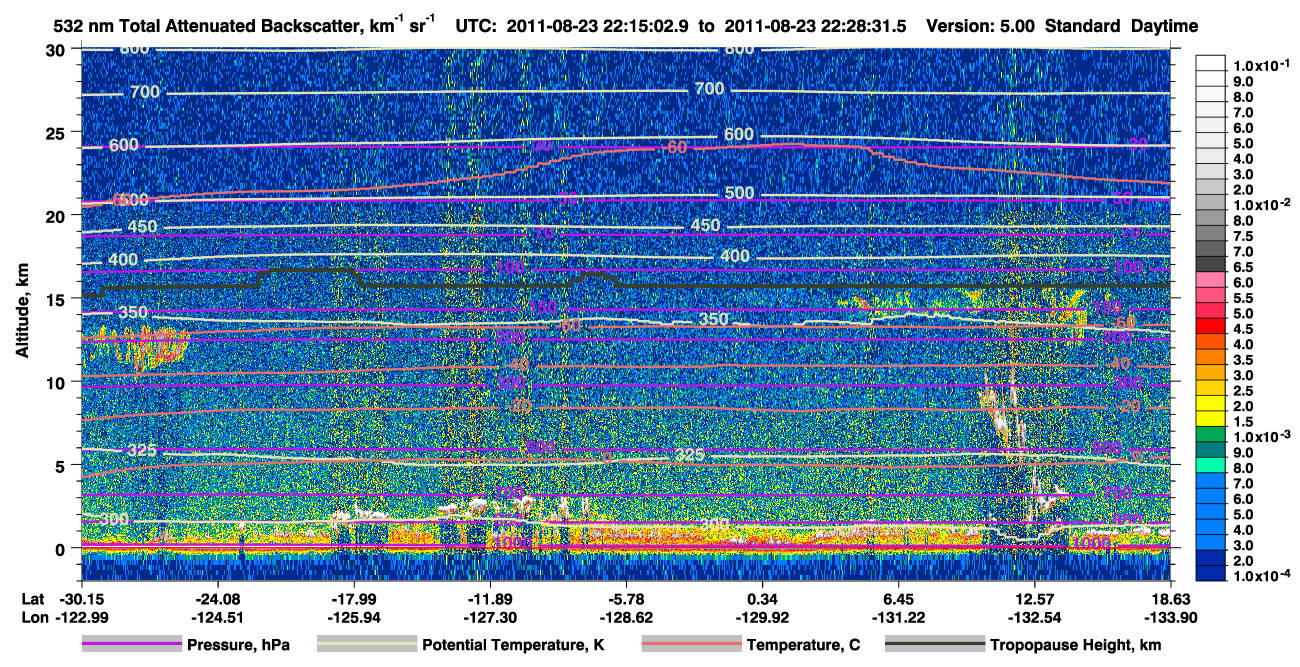
Task: Click the 'Potential Temperature, K' legend label
Action: [513, 645]
